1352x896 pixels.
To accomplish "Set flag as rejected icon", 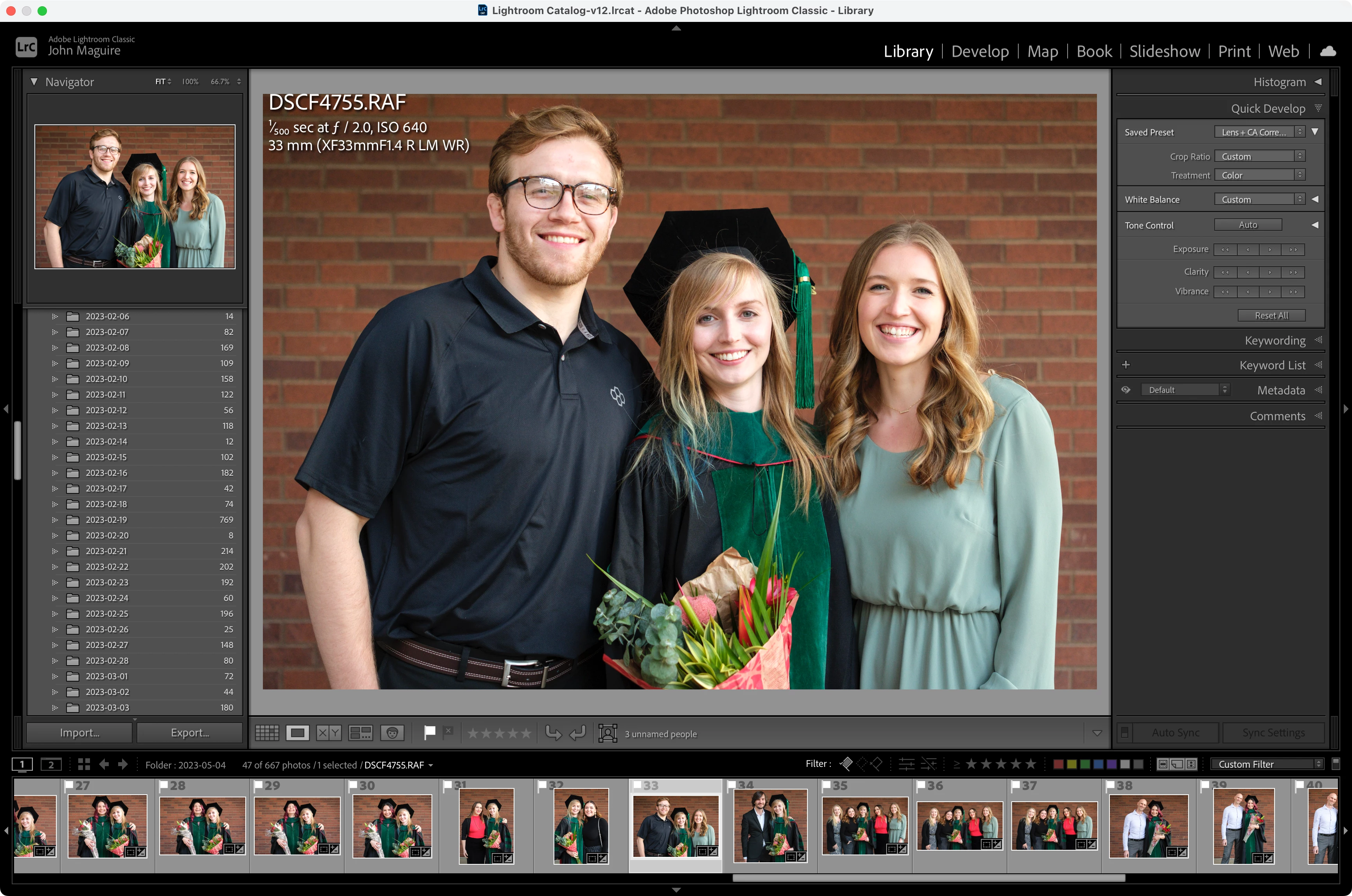I will coord(448,731).
